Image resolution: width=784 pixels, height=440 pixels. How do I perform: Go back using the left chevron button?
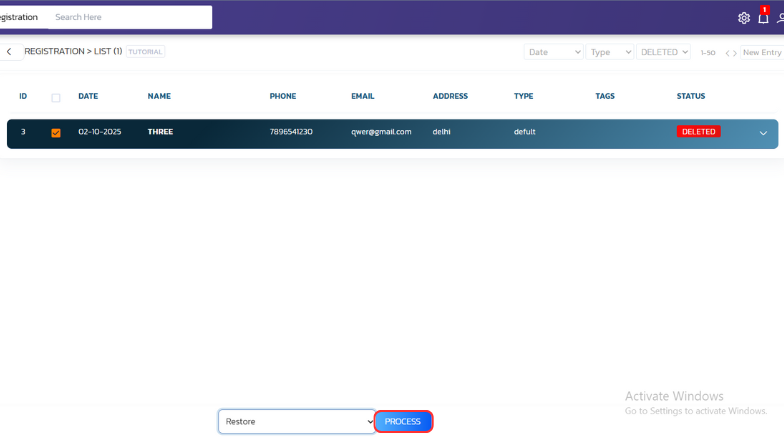[9, 52]
